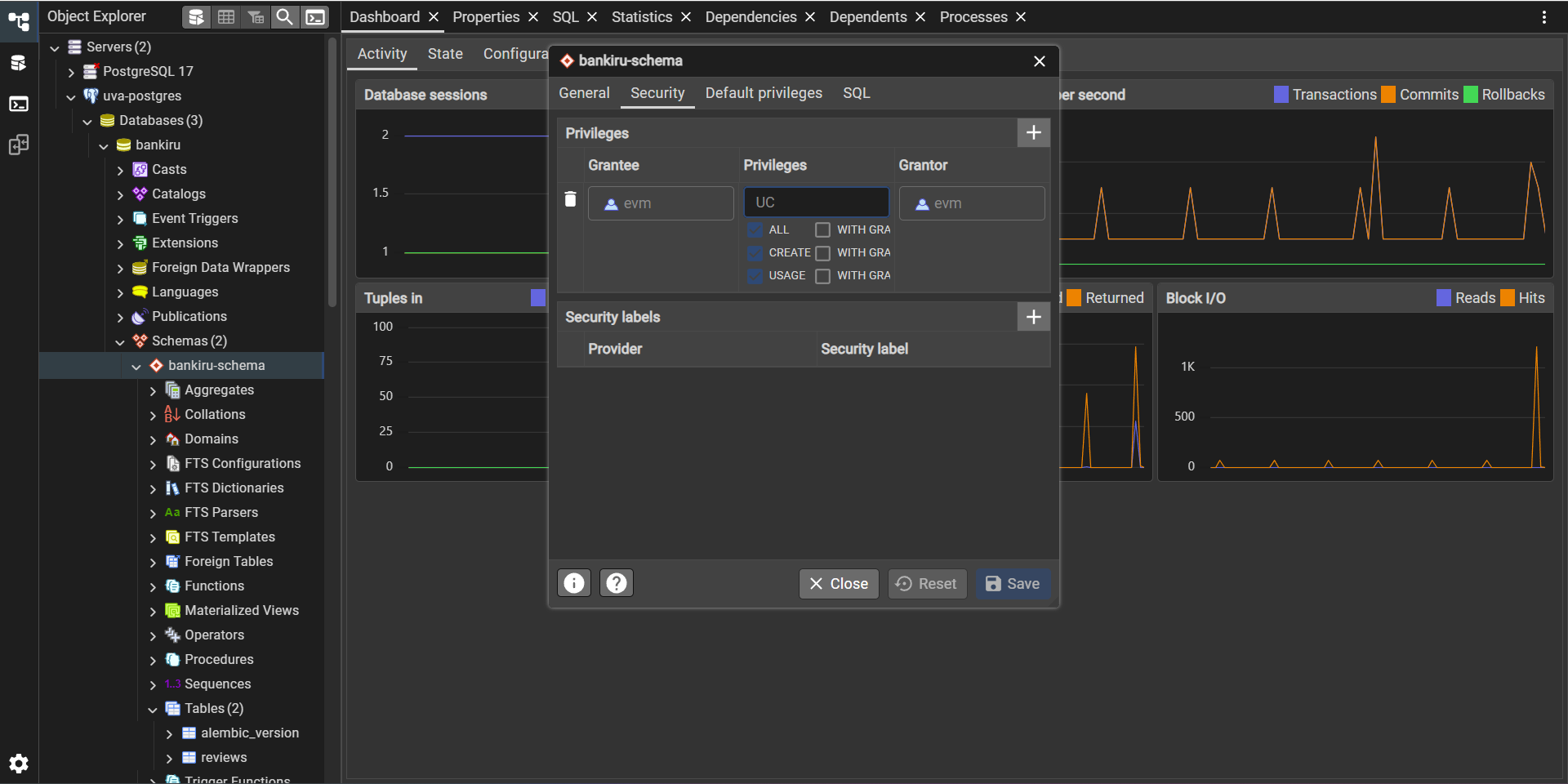Delete the evm privilege row
The height and width of the screenshot is (784, 1568).
pos(570,199)
